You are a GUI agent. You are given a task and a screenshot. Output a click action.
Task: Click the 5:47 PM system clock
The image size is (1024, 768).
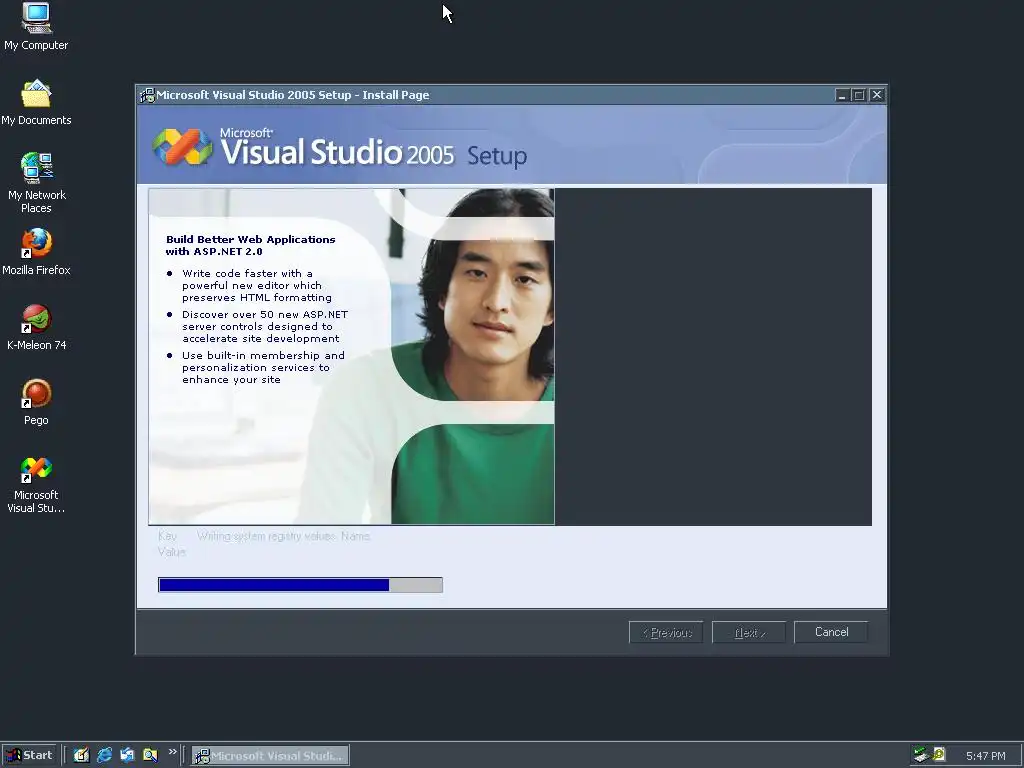click(x=985, y=756)
